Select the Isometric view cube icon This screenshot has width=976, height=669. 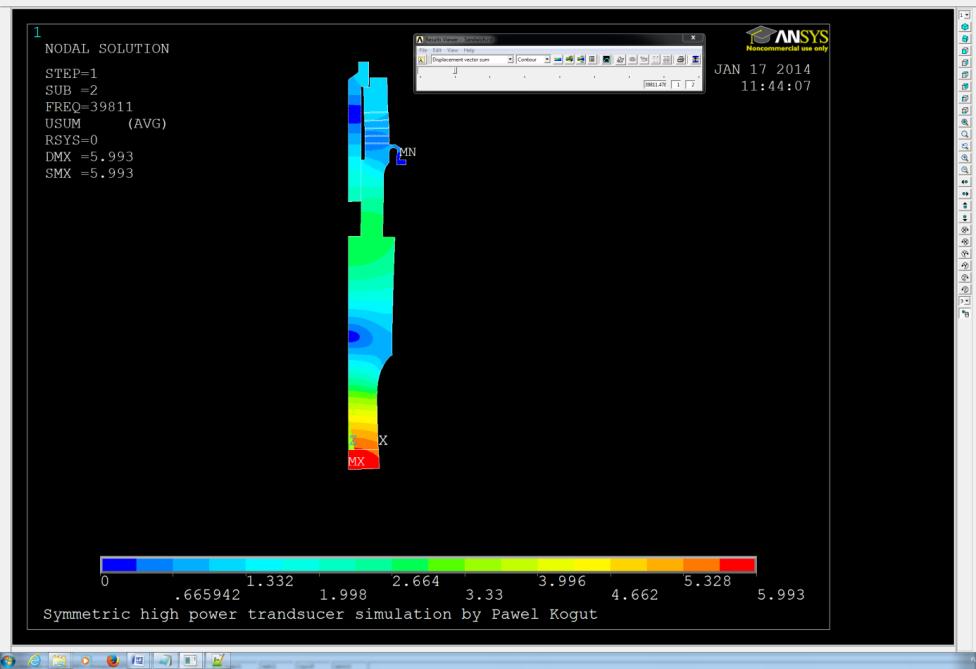click(965, 27)
